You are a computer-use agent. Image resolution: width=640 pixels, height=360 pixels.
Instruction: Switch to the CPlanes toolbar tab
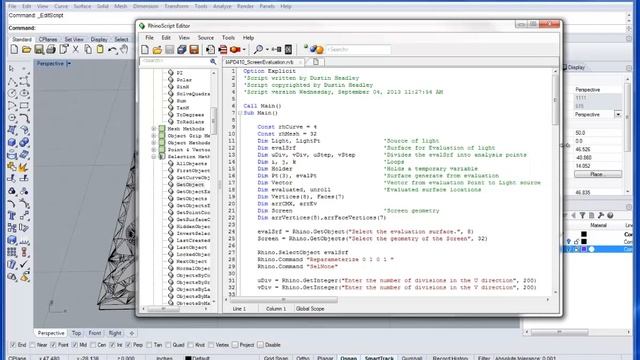pos(48,40)
